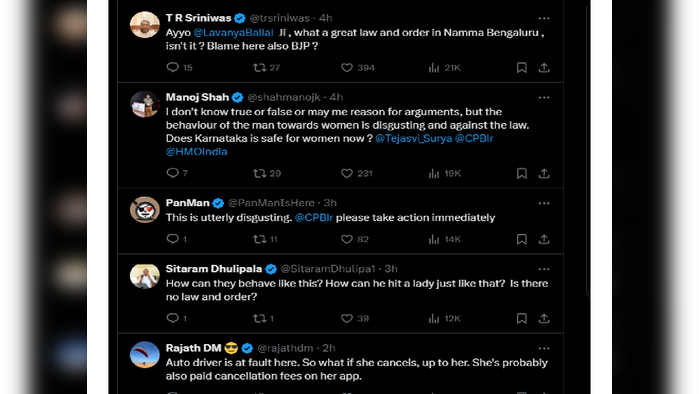This screenshot has height=394, width=699.
Task: Open more options on Manoj Shah tweet
Action: 544,98
